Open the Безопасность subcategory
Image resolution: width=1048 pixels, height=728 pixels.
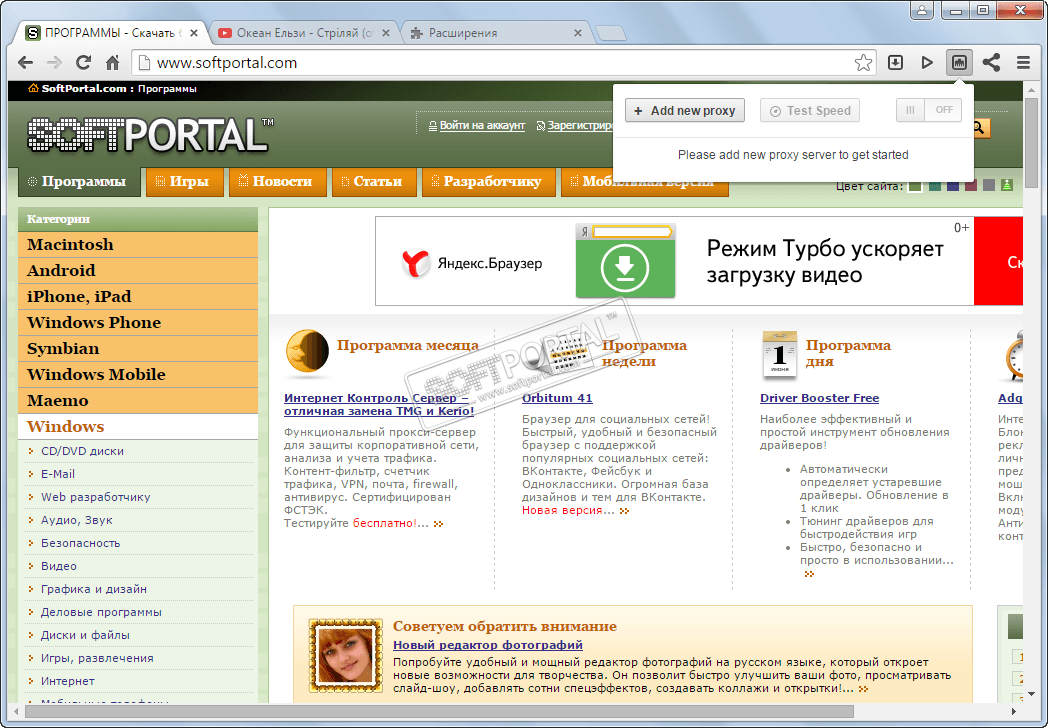80,543
